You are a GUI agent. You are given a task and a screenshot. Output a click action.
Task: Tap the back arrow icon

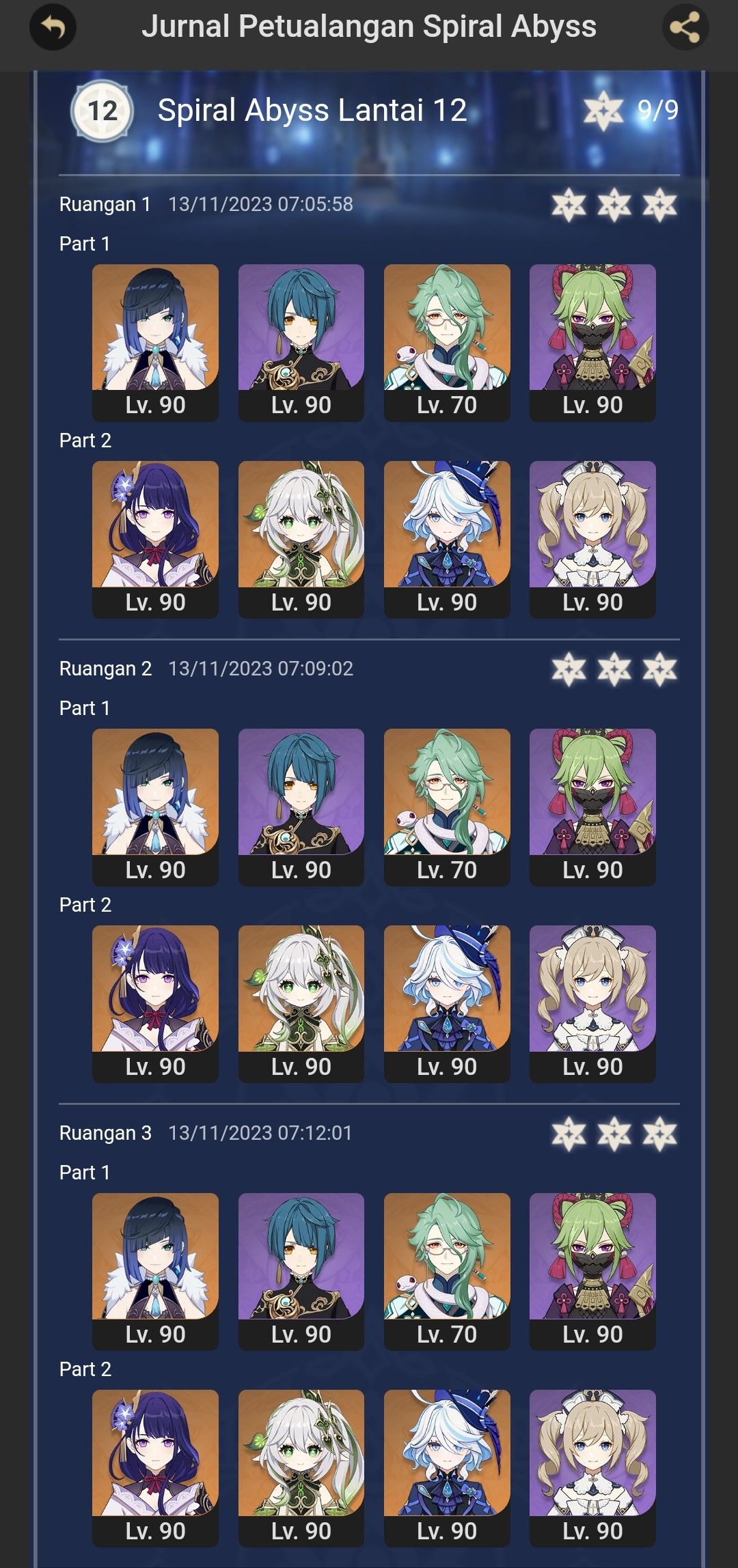tap(53, 27)
